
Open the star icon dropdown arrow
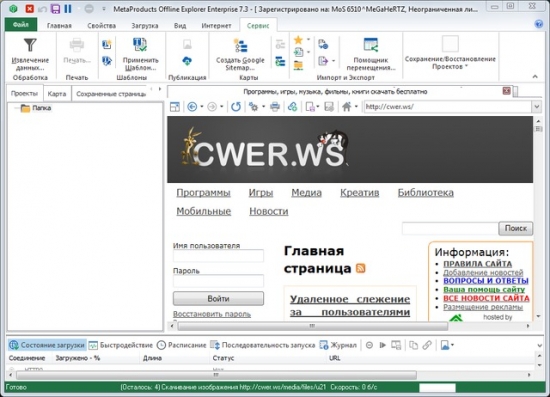(308, 39)
